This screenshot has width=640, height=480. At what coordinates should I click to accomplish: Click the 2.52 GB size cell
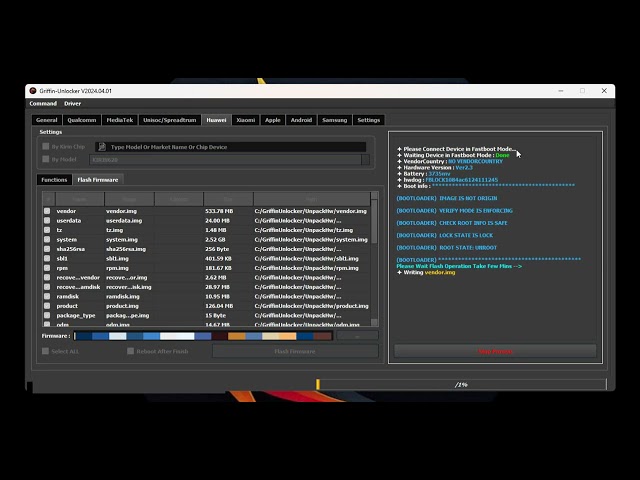click(215, 240)
